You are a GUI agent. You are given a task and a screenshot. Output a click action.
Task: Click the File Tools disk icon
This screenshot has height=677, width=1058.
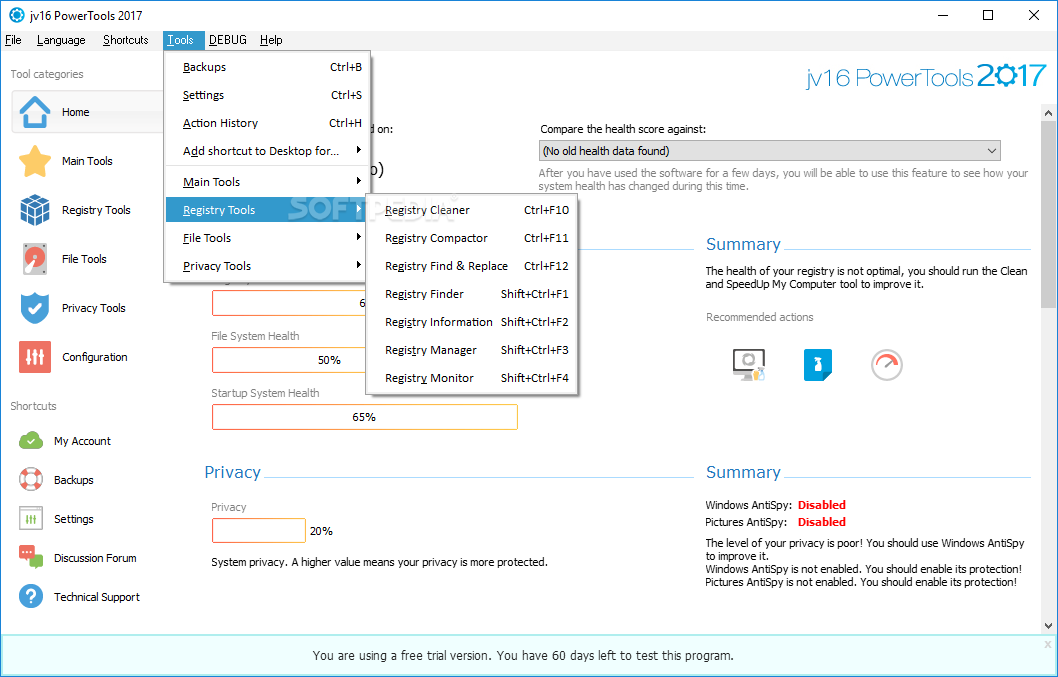click(34, 259)
